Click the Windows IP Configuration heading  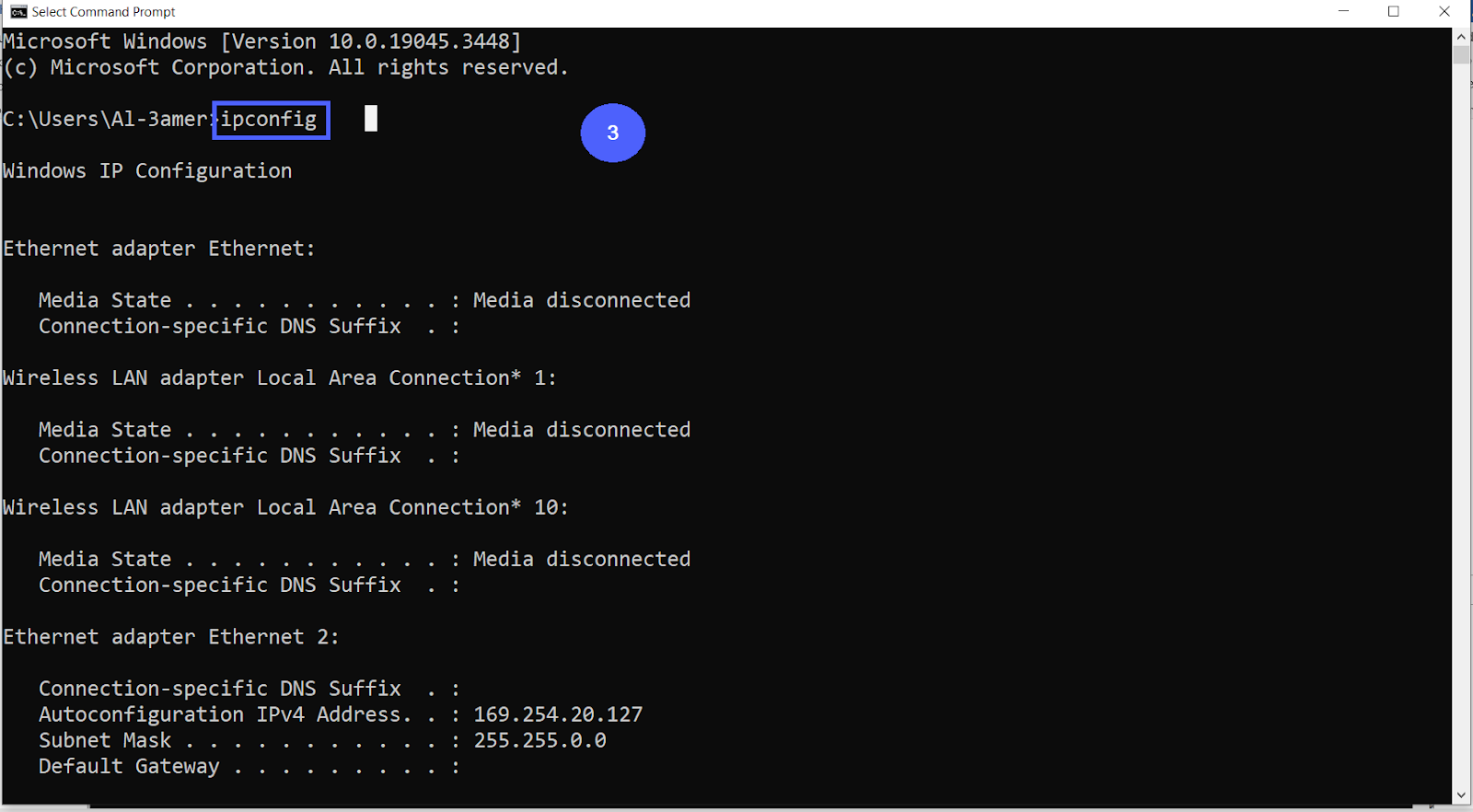(x=146, y=170)
